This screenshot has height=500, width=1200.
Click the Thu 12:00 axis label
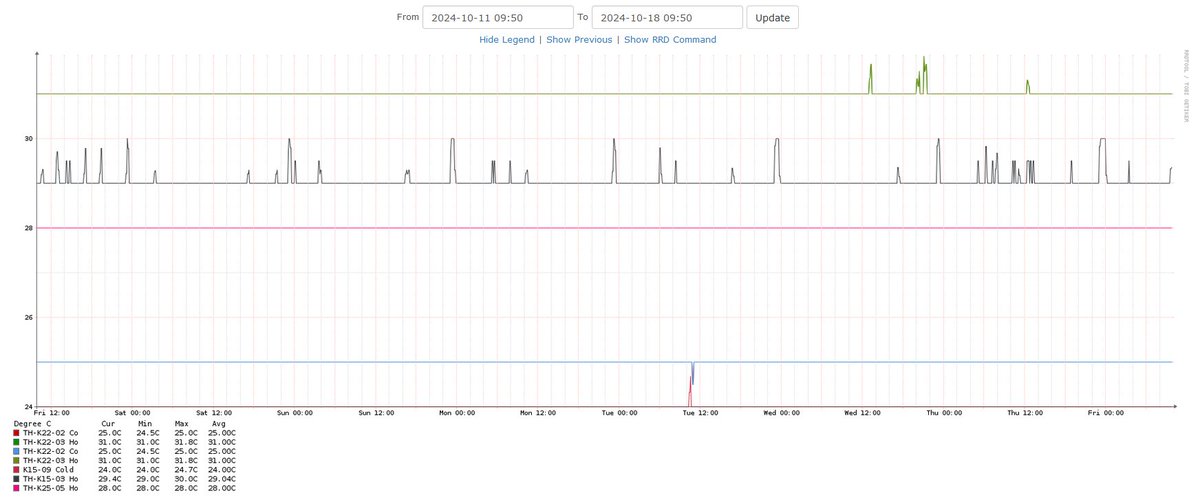click(1025, 412)
